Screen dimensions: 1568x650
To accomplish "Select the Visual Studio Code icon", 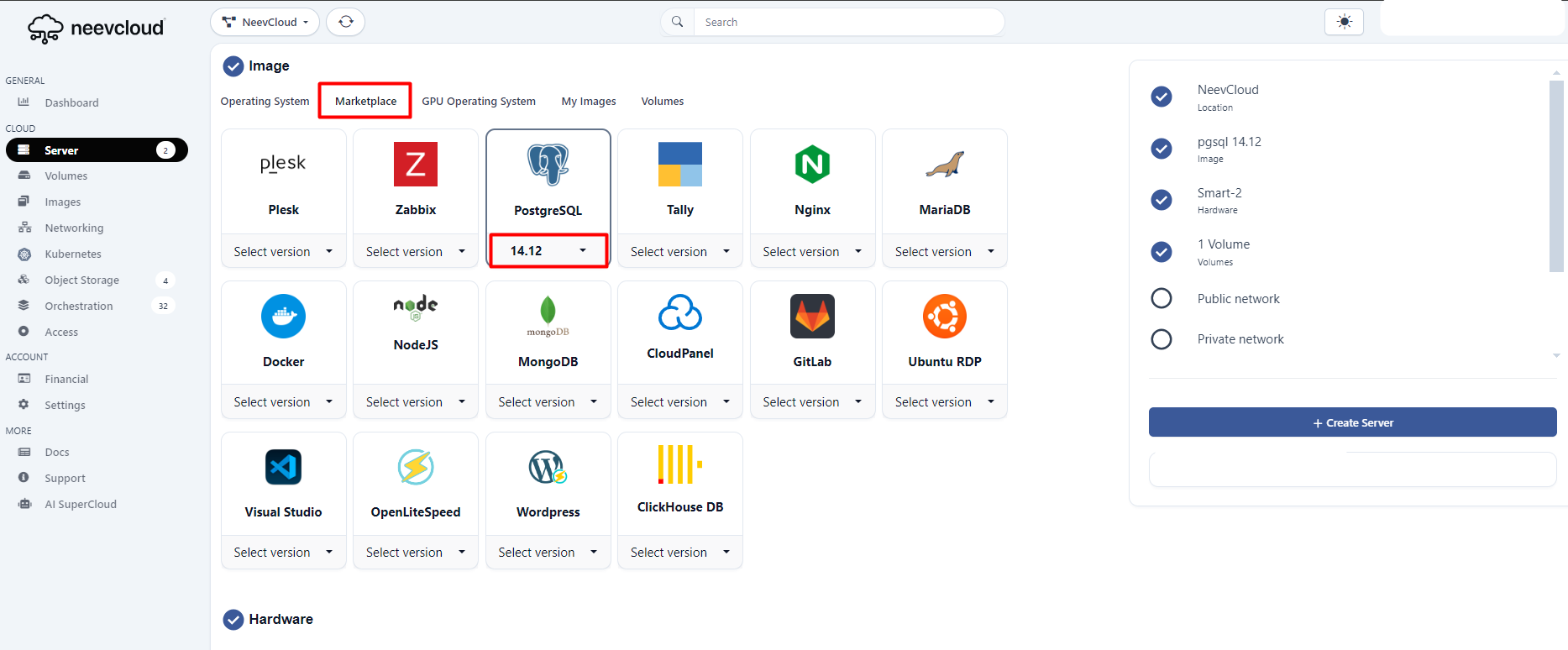I will (x=283, y=467).
